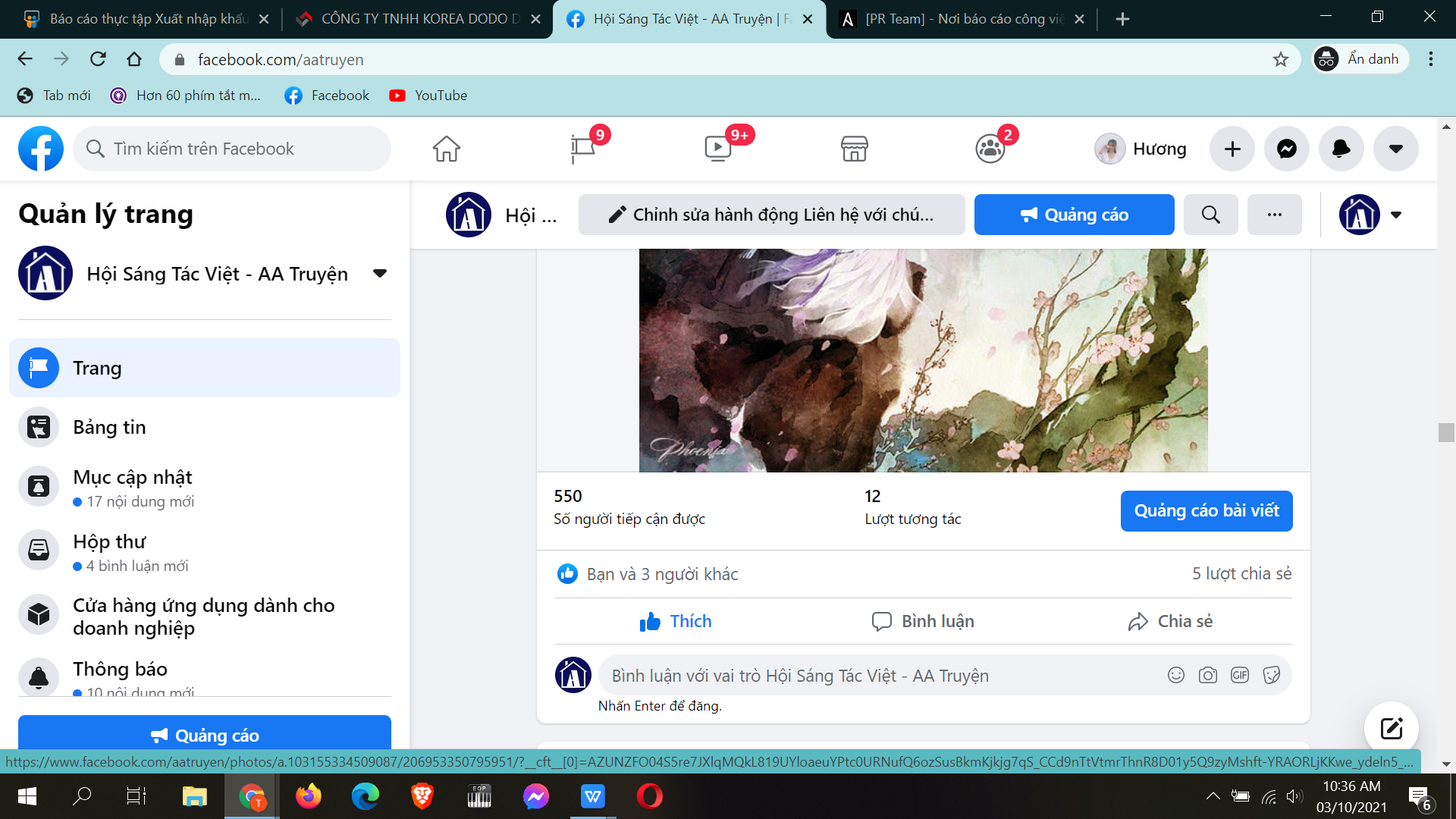Add a GIF to comment
This screenshot has width=1456, height=819.
1240,675
